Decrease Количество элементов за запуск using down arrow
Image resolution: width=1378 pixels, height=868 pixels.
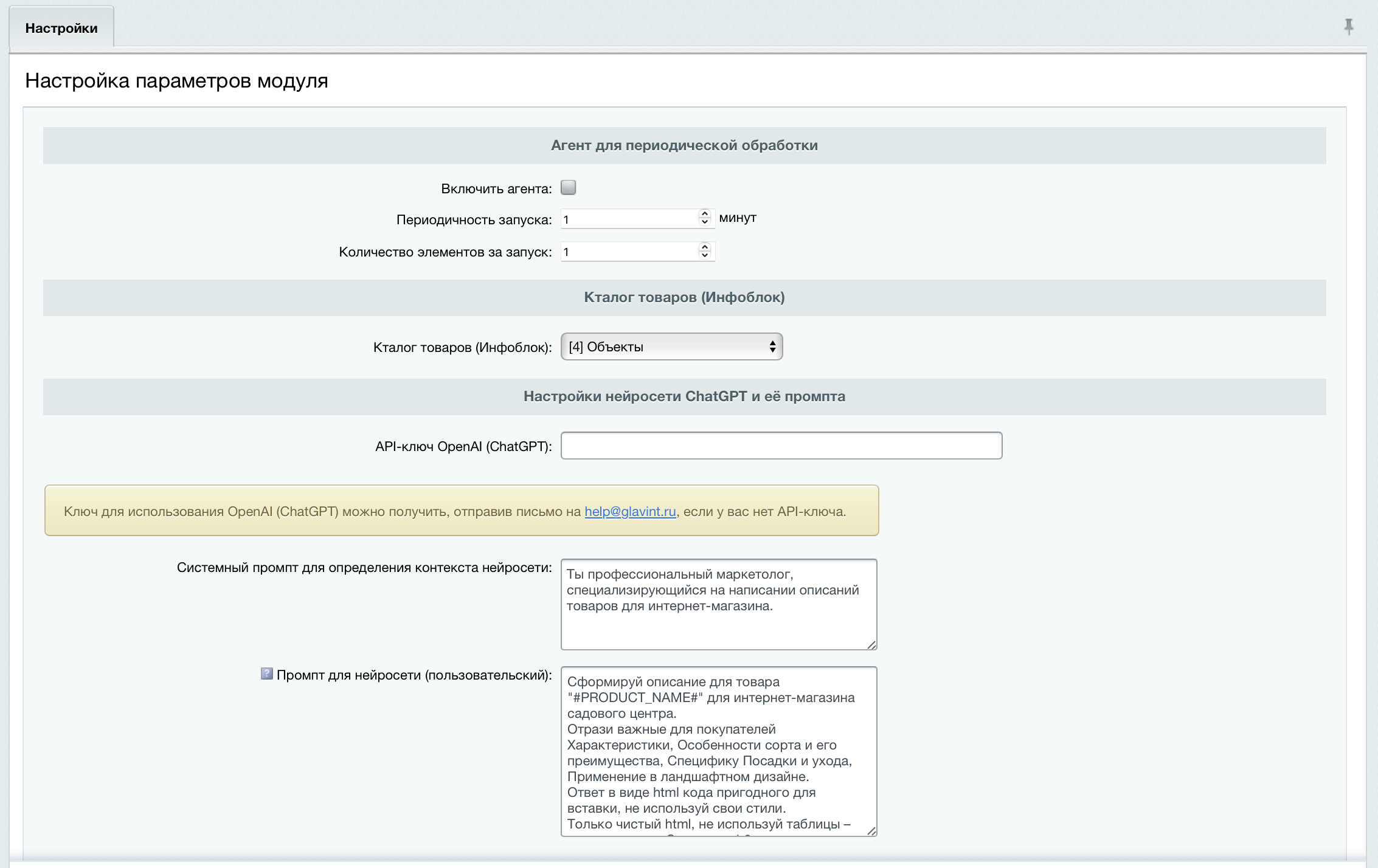click(704, 255)
